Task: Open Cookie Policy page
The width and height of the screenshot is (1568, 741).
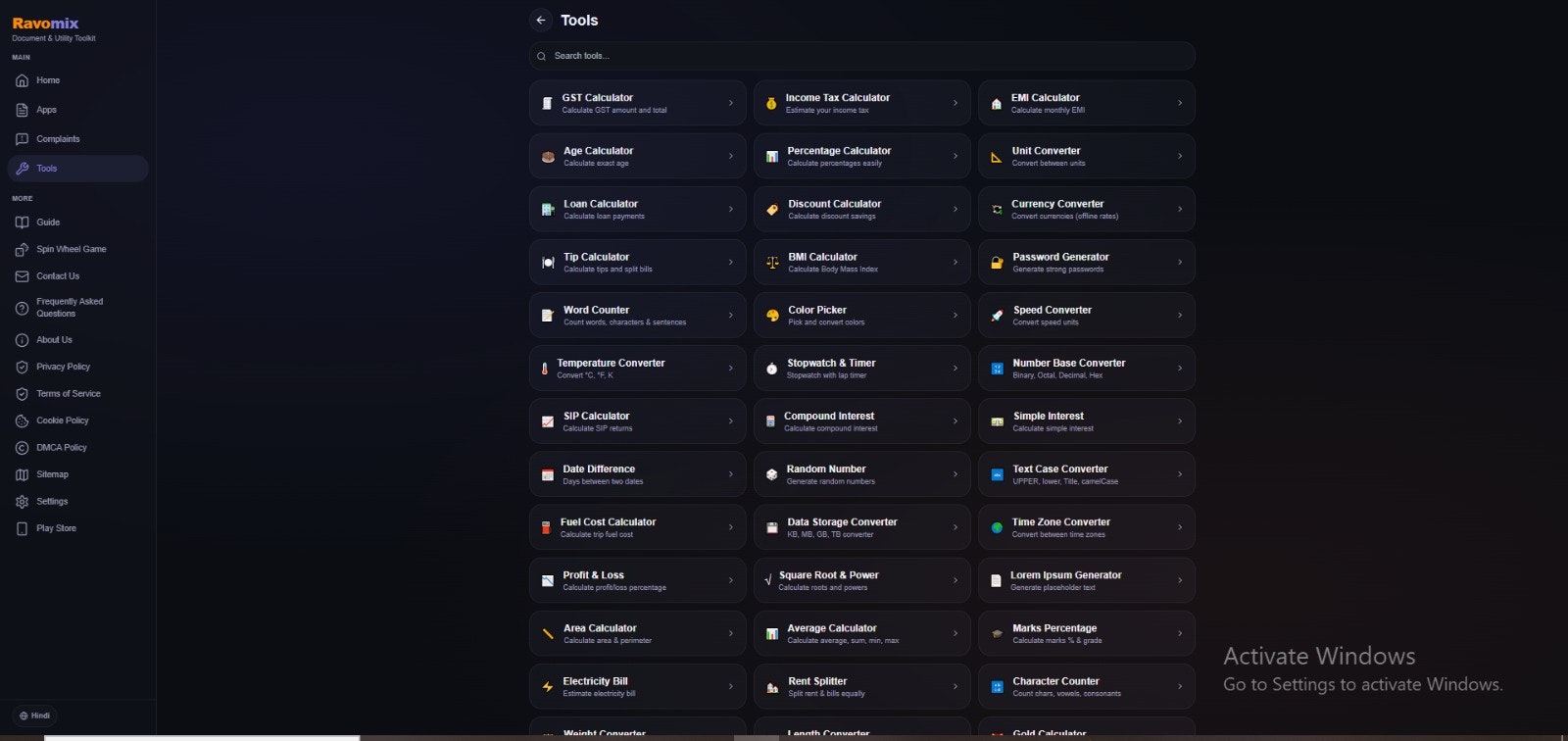Action: [x=77, y=420]
